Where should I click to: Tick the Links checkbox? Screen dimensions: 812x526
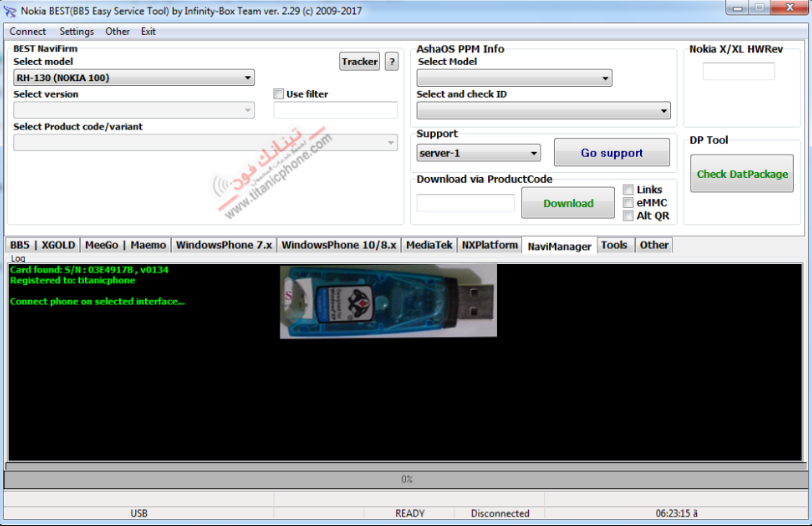(x=628, y=189)
